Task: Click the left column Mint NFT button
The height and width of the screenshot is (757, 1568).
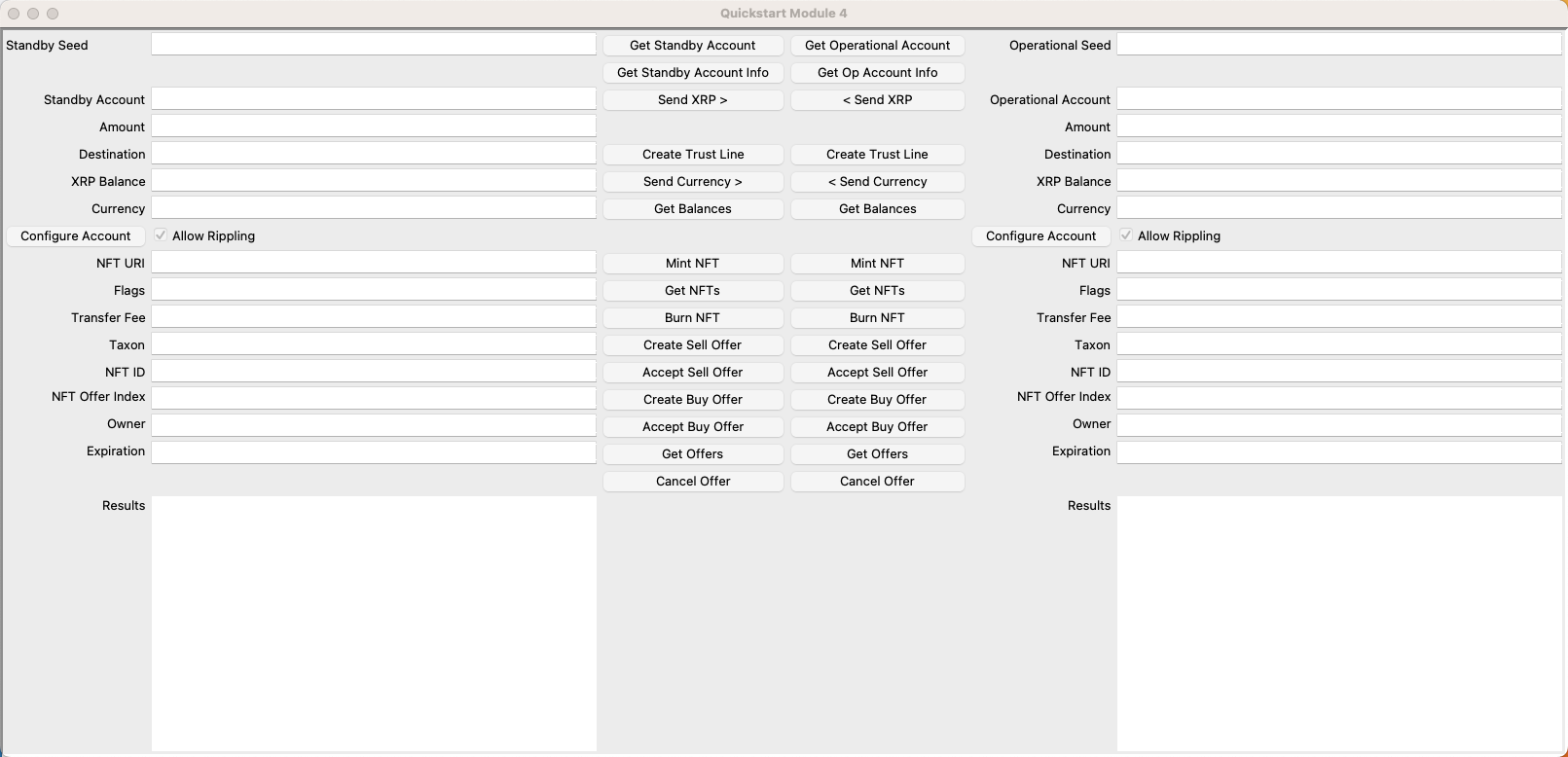Action: [692, 264]
